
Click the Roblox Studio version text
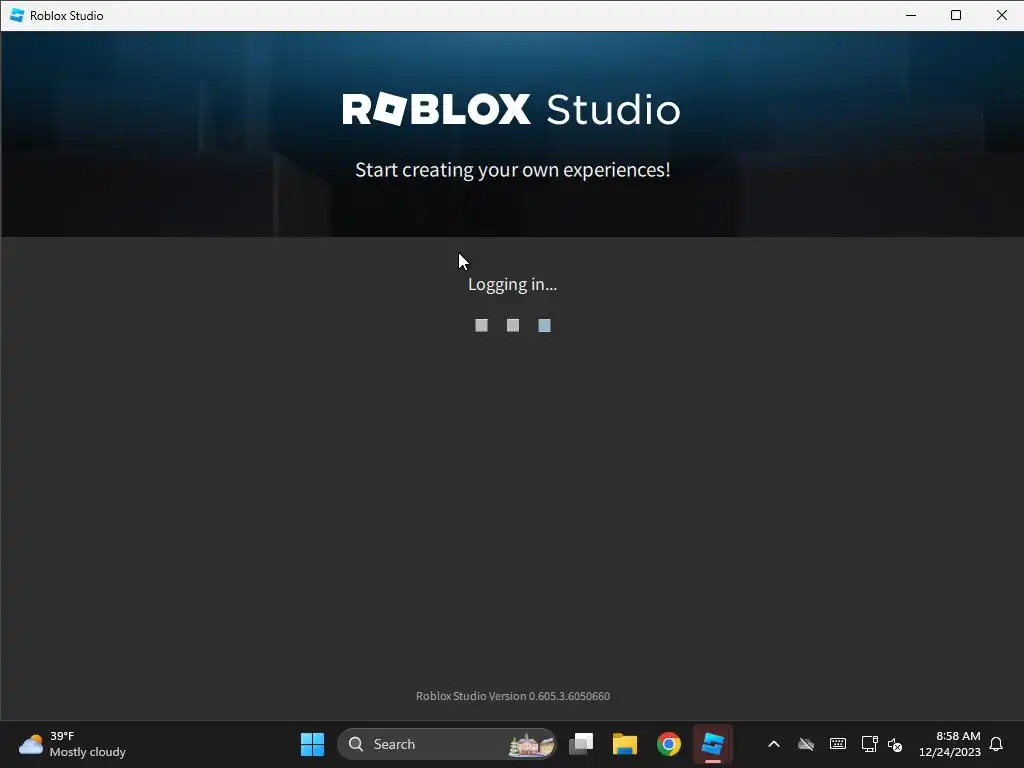click(513, 696)
